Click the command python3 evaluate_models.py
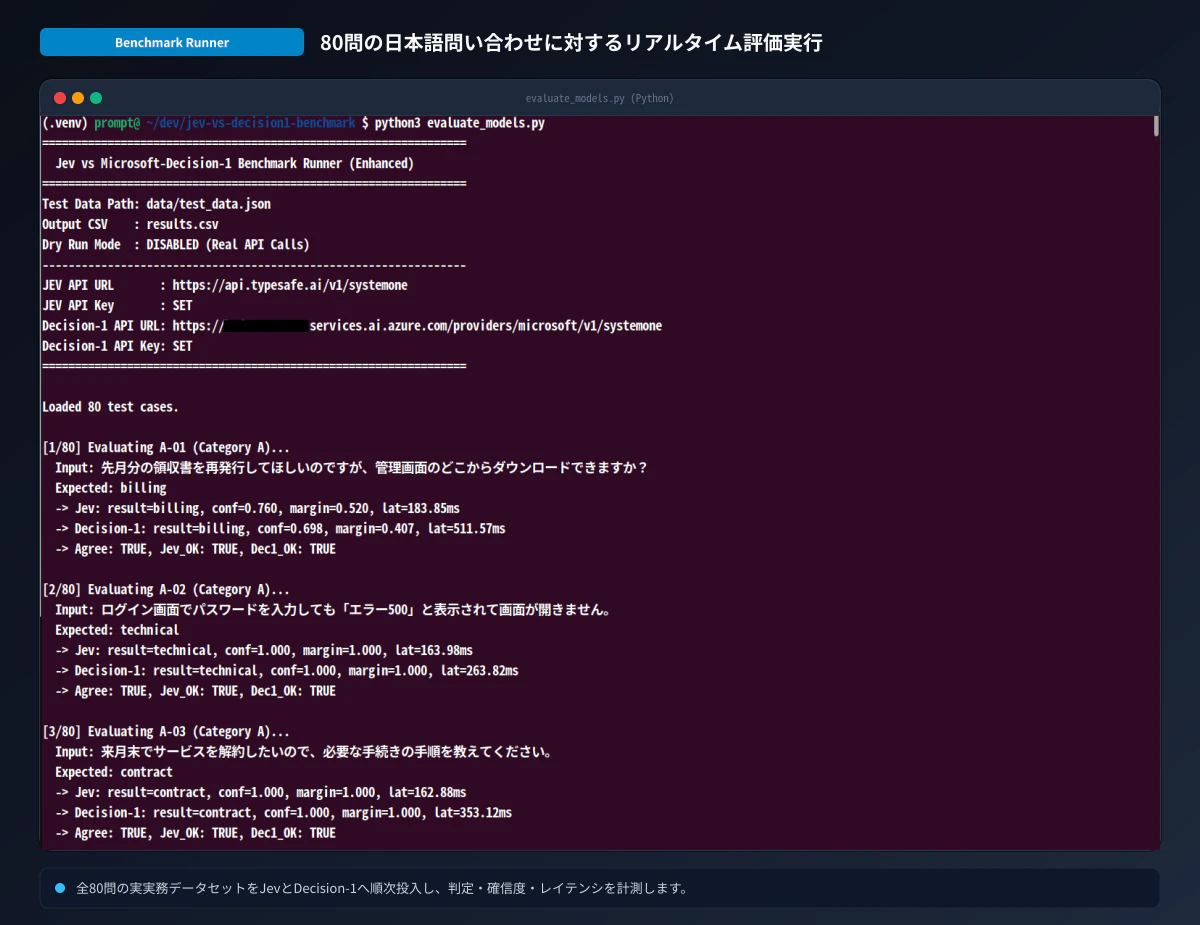 tap(460, 123)
